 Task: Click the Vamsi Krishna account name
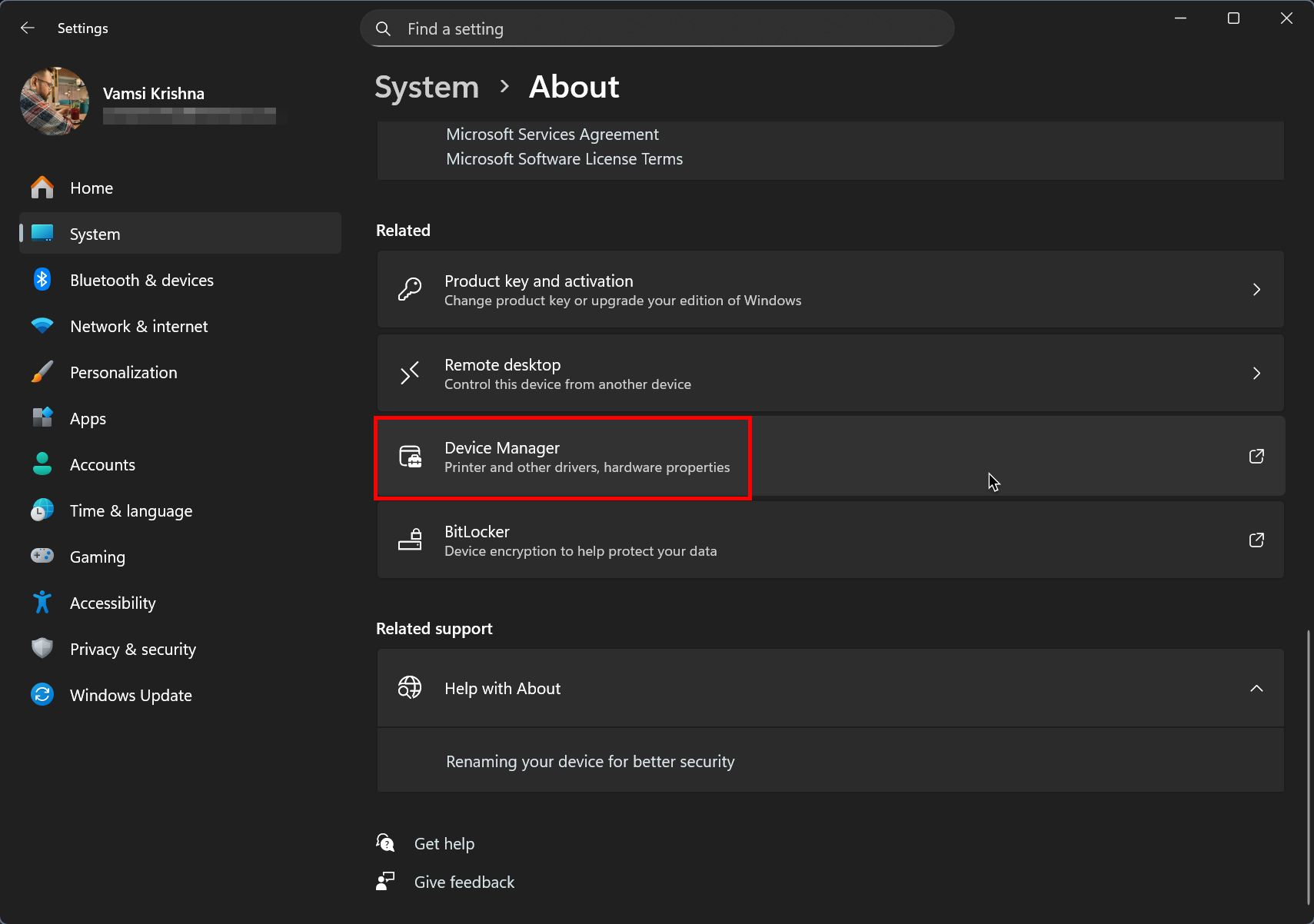(154, 94)
